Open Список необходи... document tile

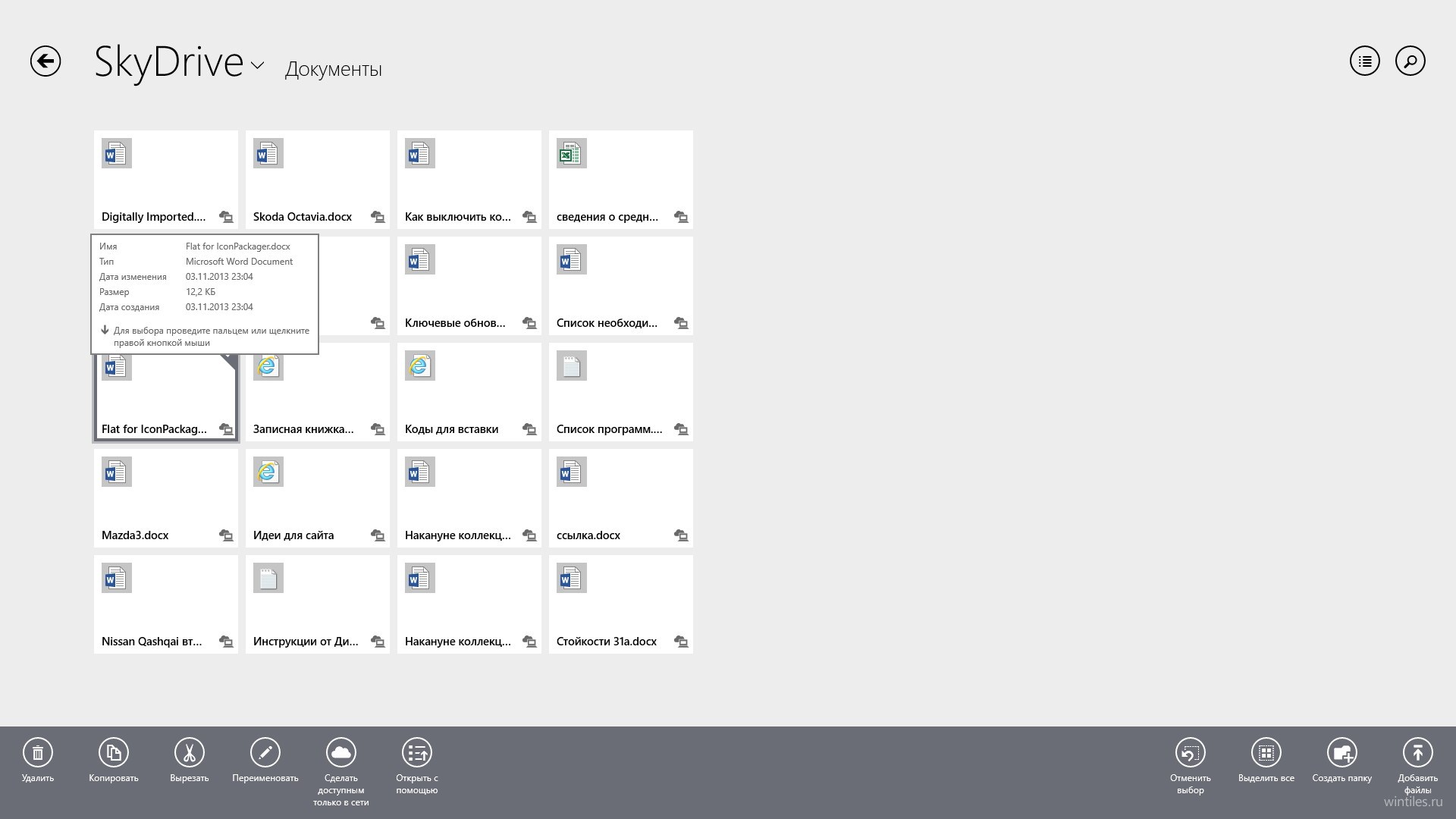[x=621, y=286]
